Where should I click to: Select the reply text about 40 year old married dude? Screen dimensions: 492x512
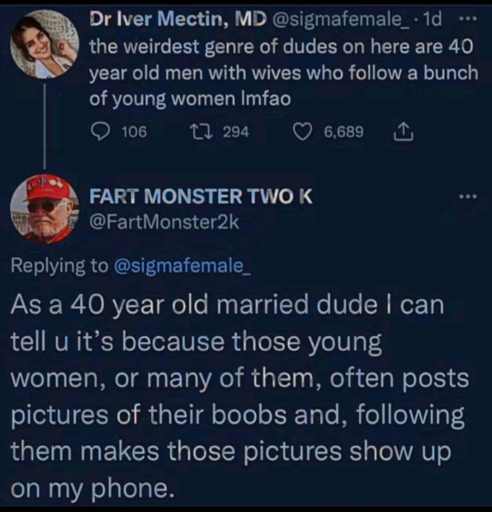(239, 397)
